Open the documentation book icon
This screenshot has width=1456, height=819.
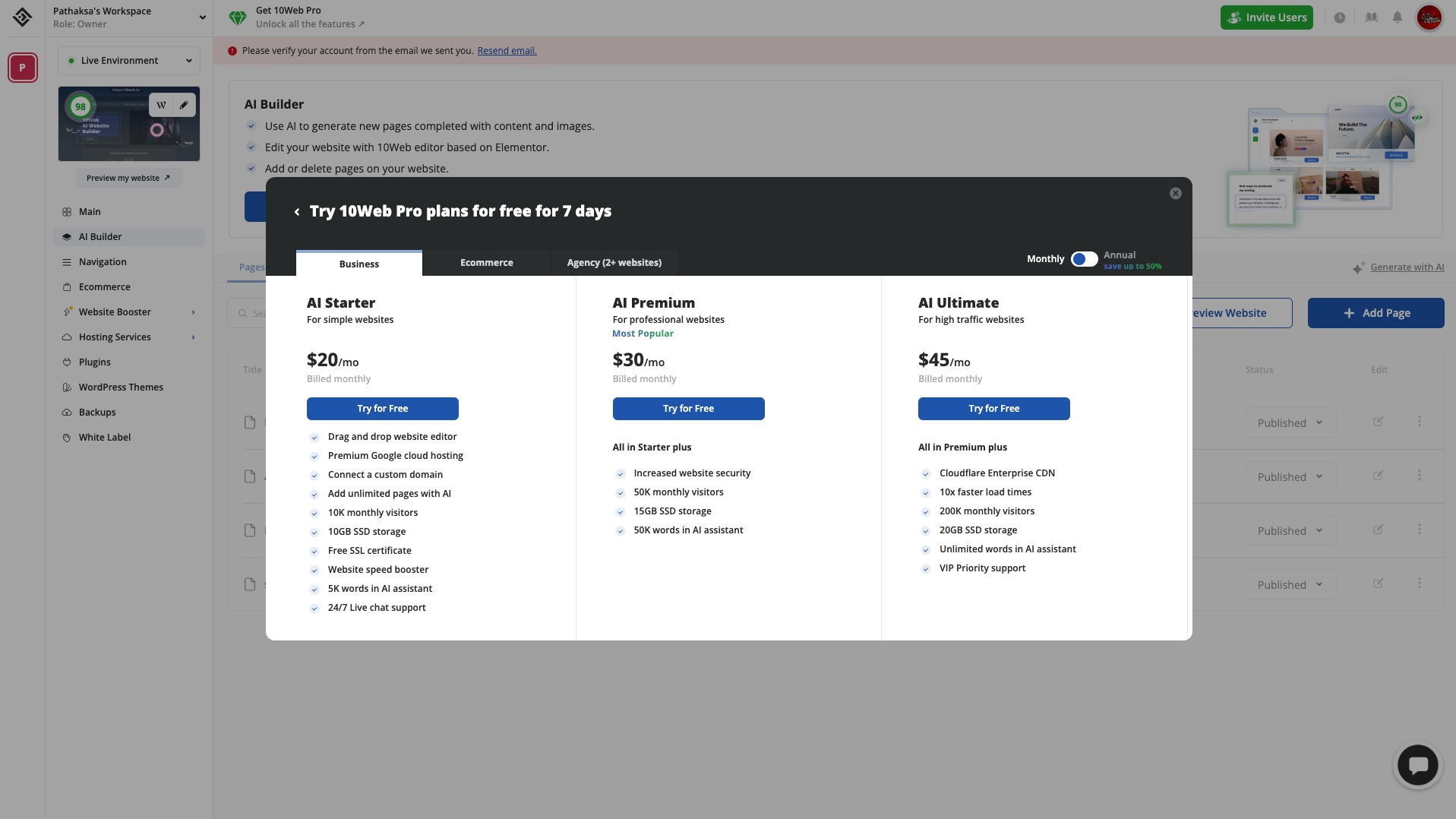pos(1372,17)
